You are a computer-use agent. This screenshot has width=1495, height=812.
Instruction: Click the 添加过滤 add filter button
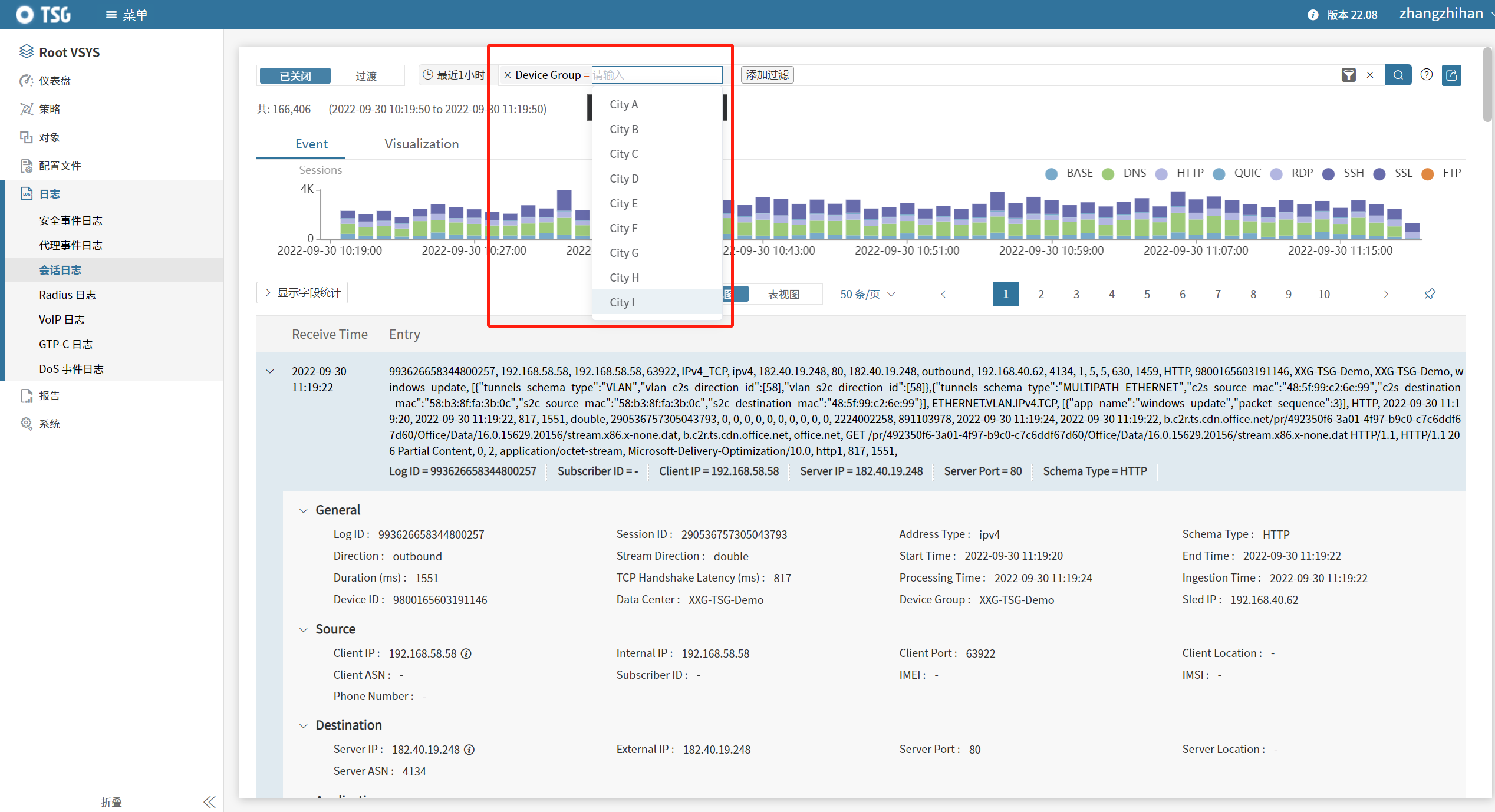pos(767,75)
